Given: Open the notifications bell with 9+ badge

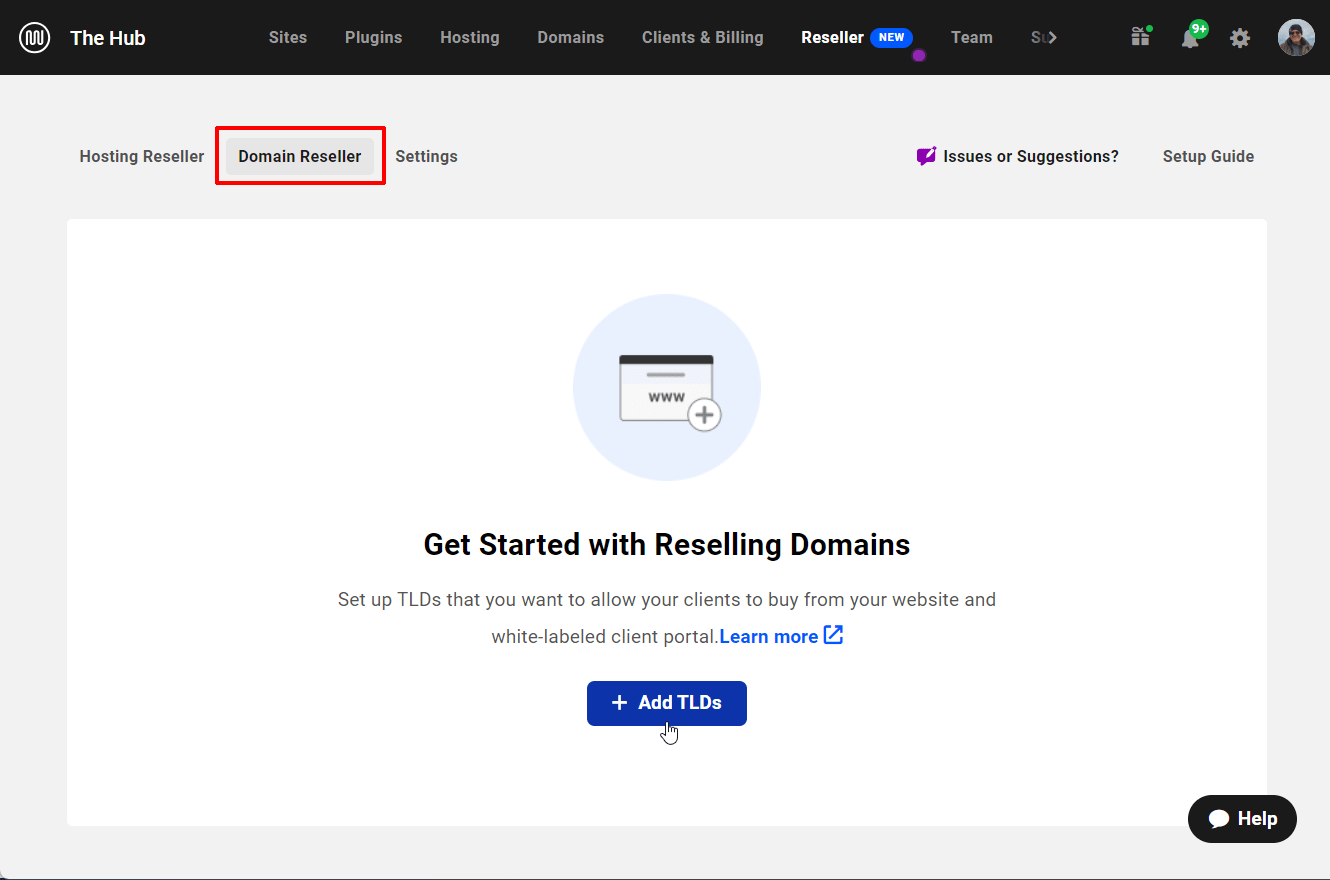Looking at the screenshot, I should point(1192,37).
